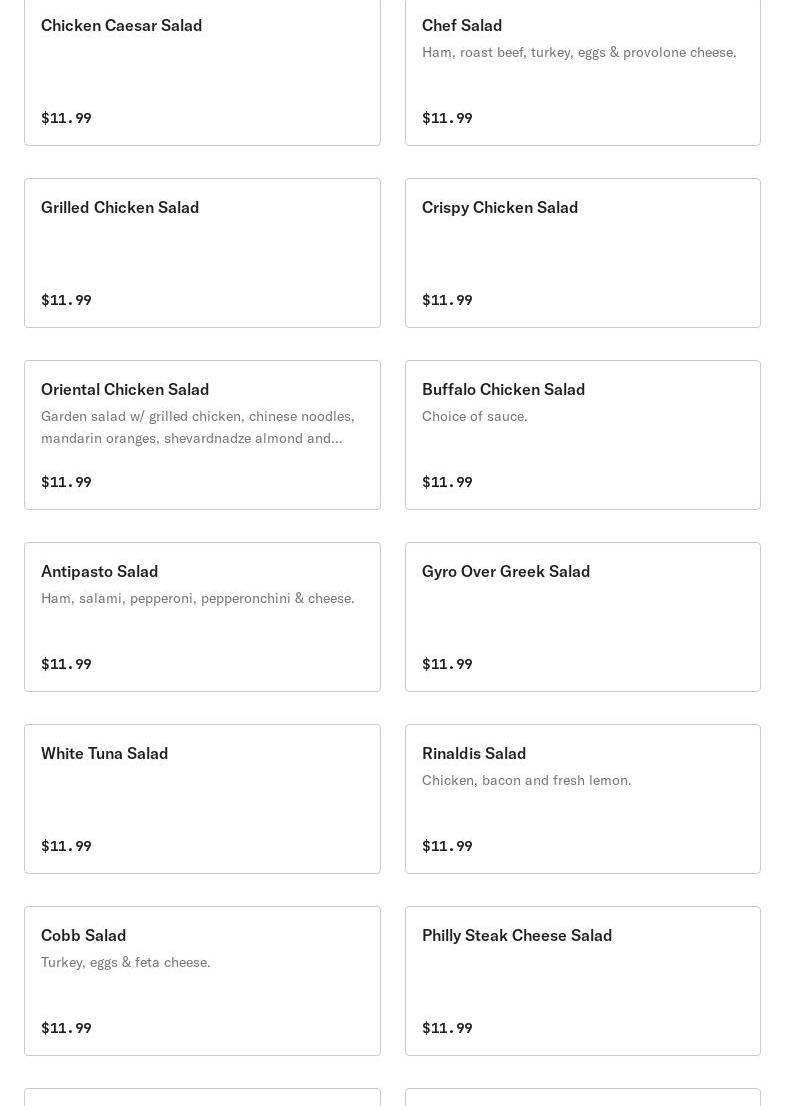
Task: Open the Chicken Caesar Salad item
Action: 121,26
